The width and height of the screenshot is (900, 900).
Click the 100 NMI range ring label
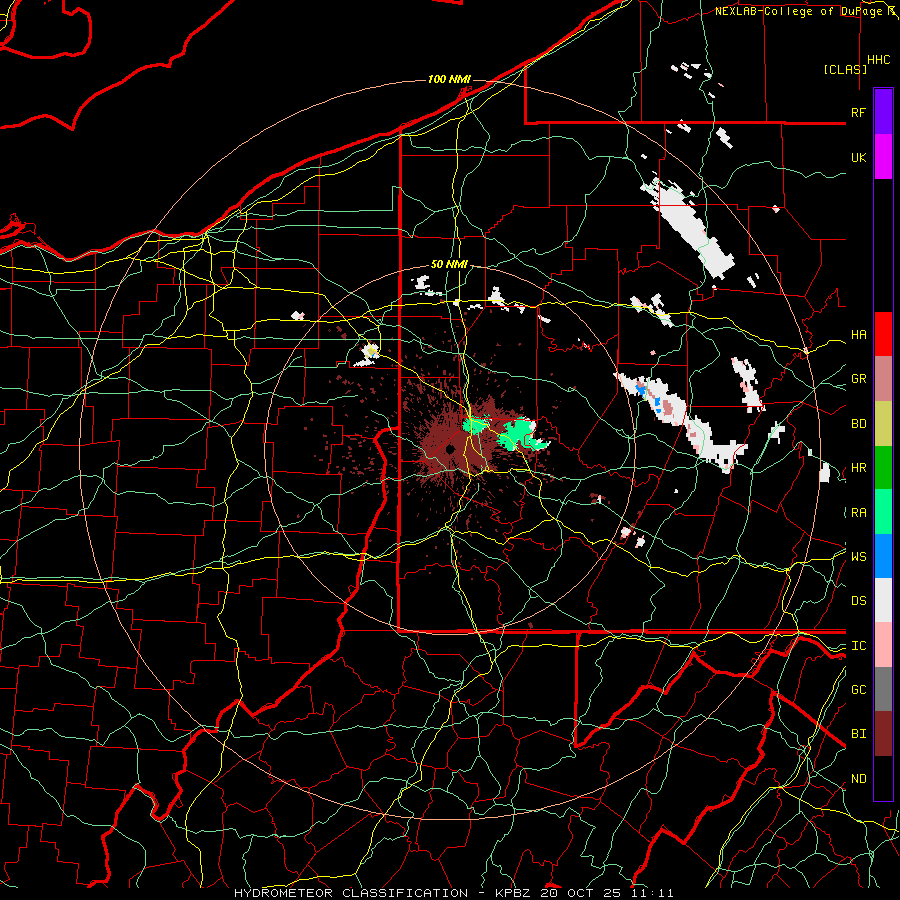[x=449, y=79]
